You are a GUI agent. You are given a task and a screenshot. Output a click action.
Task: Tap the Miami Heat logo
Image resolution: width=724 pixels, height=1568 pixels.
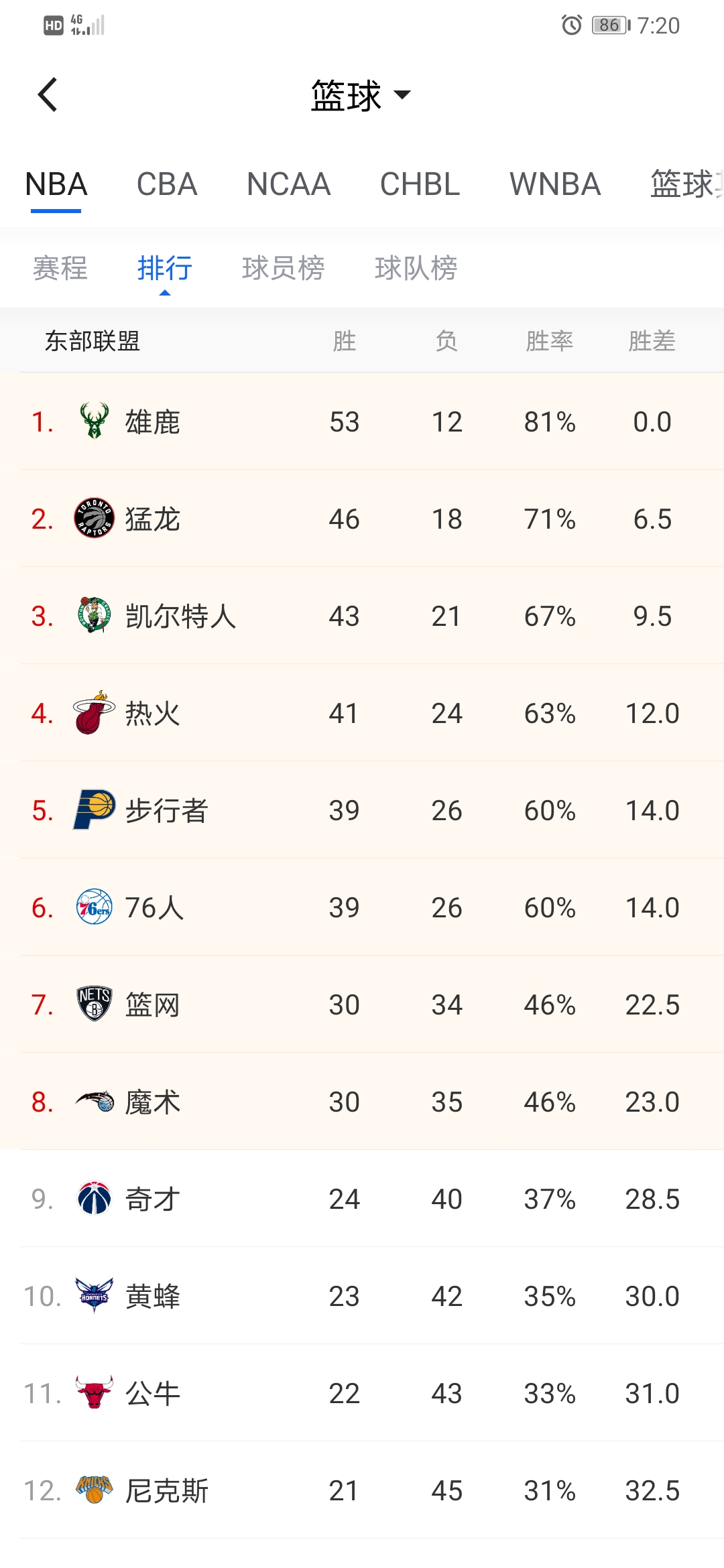(94, 713)
